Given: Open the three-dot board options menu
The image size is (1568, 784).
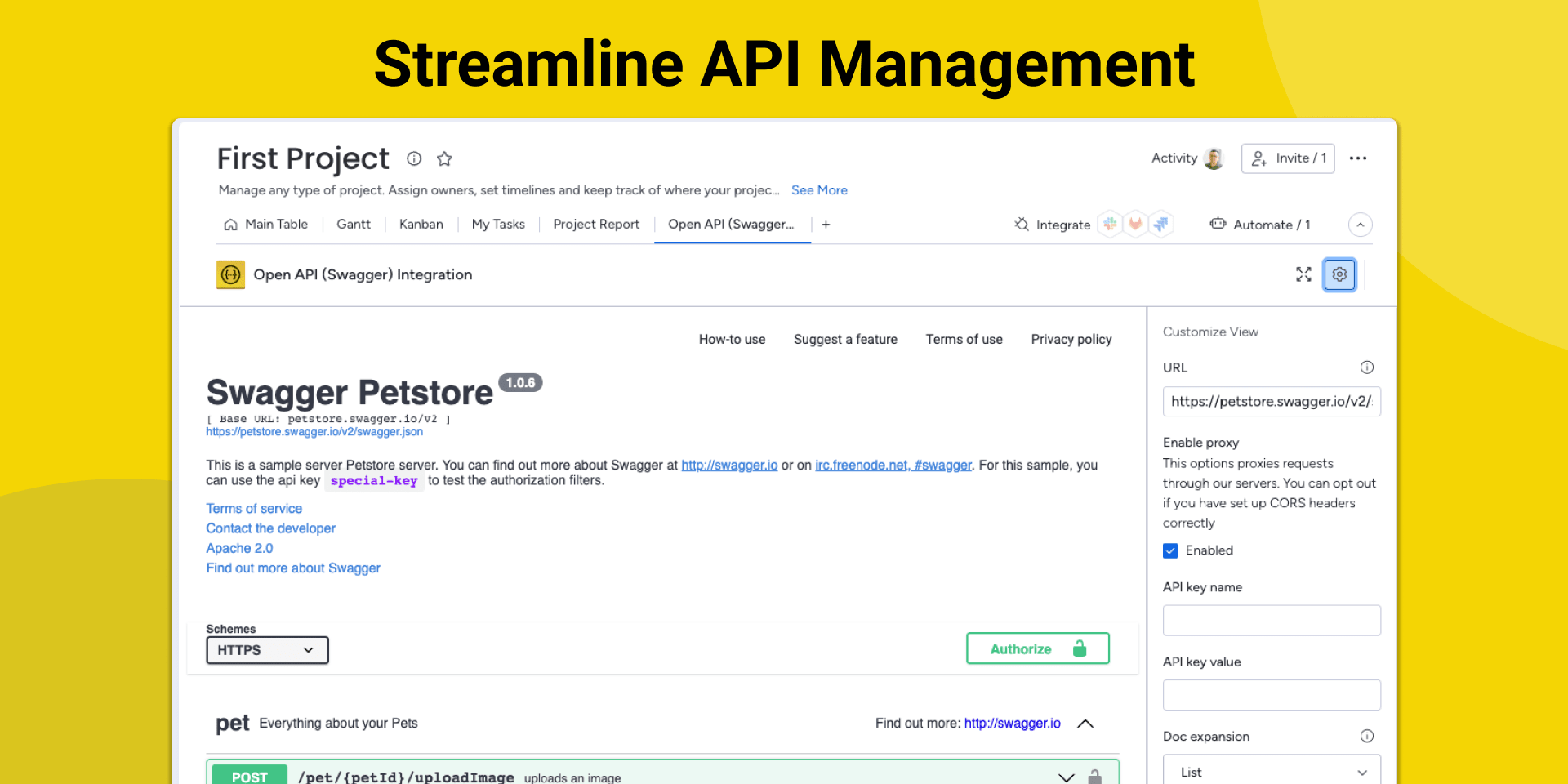Looking at the screenshot, I should point(1358,158).
